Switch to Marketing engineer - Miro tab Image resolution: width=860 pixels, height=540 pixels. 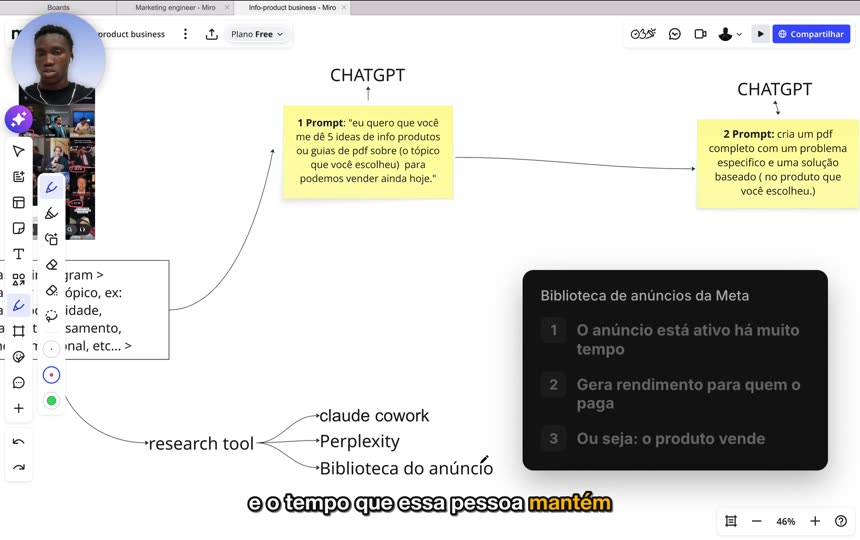coord(175,7)
